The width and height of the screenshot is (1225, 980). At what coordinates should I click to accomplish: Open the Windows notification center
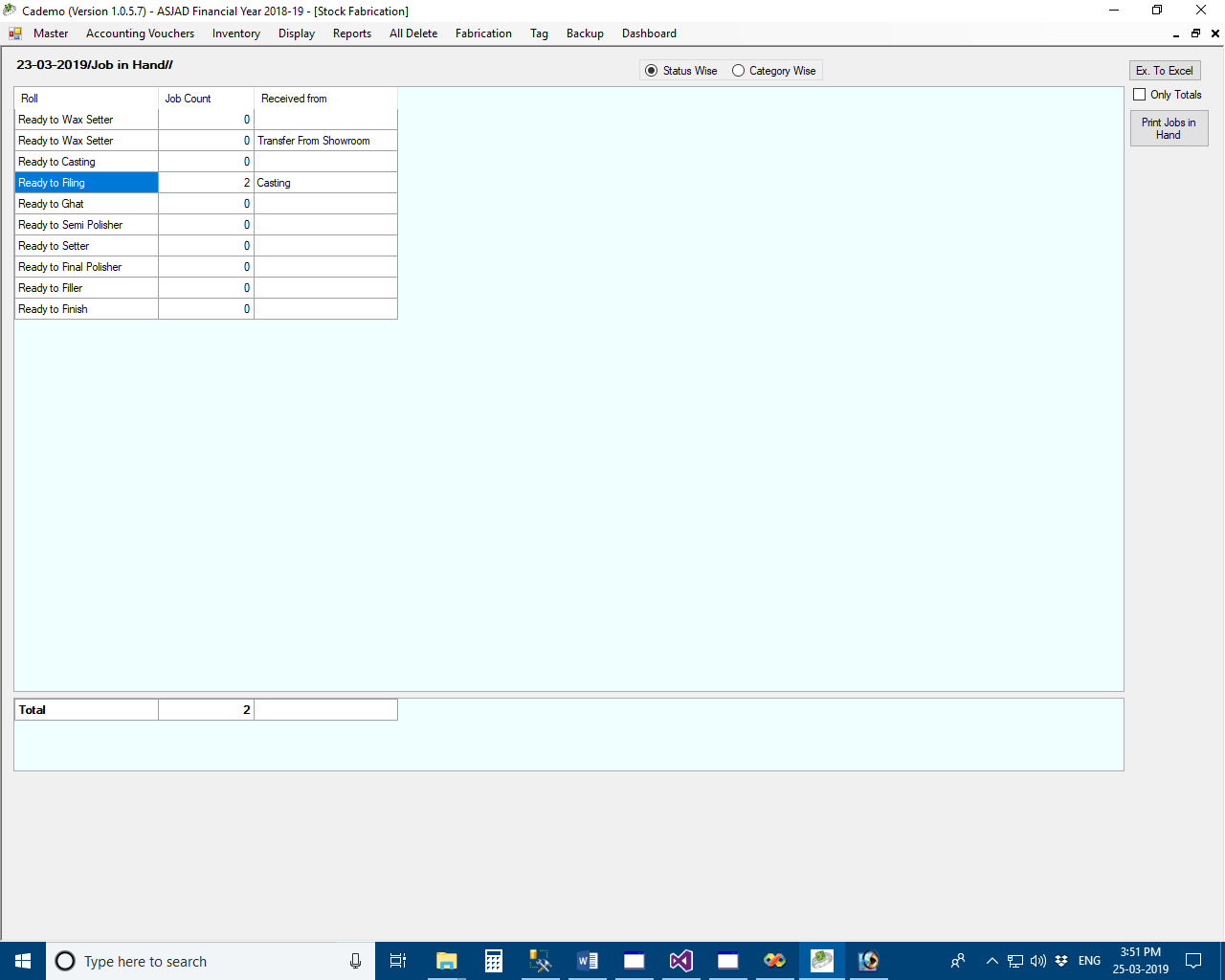[x=1193, y=961]
